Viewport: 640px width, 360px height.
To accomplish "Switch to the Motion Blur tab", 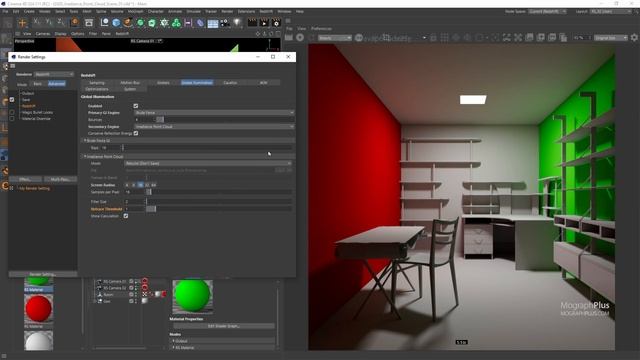I will coord(130,82).
